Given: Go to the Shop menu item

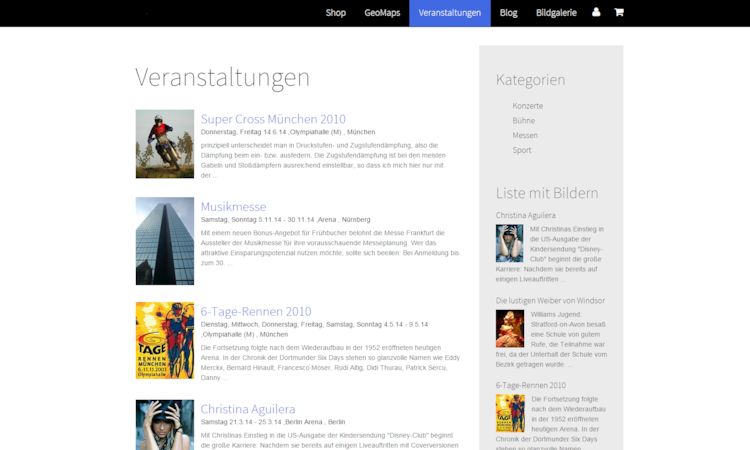Looking at the screenshot, I should tap(336, 13).
